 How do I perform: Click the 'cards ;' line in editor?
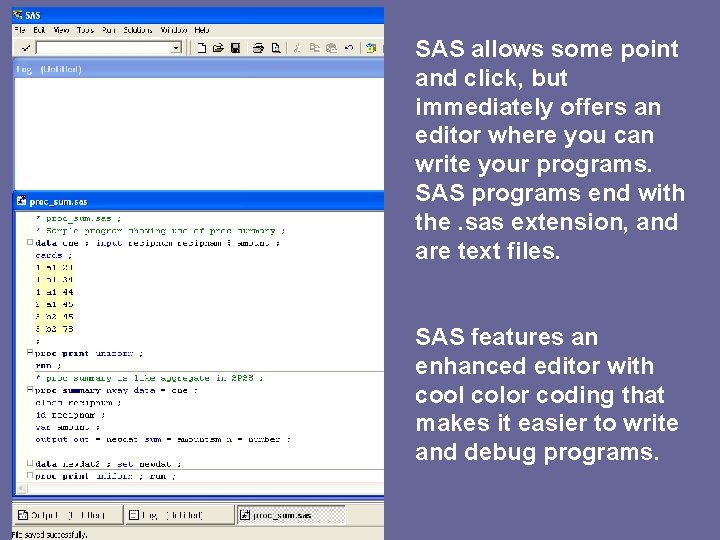coord(54,255)
